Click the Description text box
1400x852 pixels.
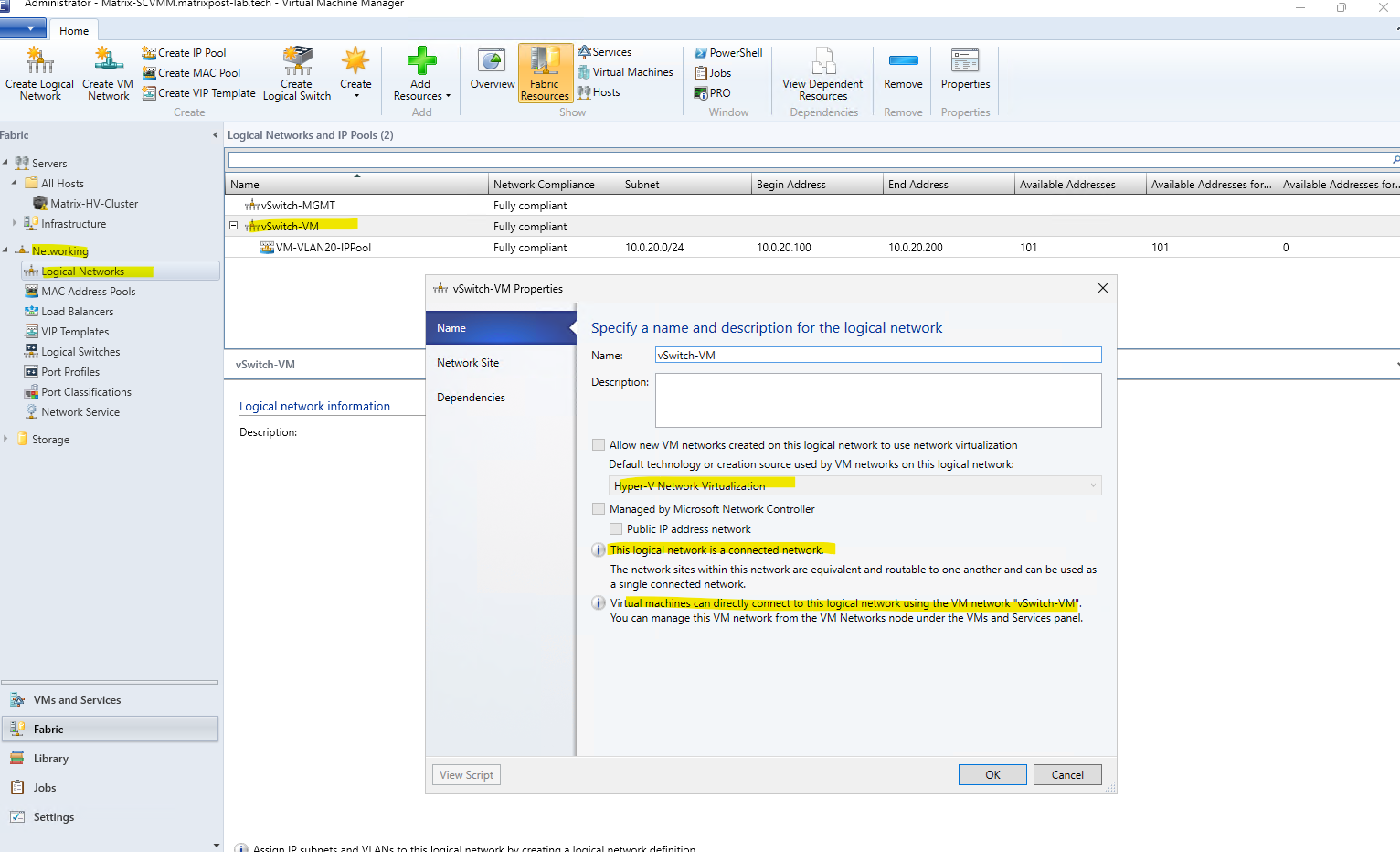click(878, 400)
